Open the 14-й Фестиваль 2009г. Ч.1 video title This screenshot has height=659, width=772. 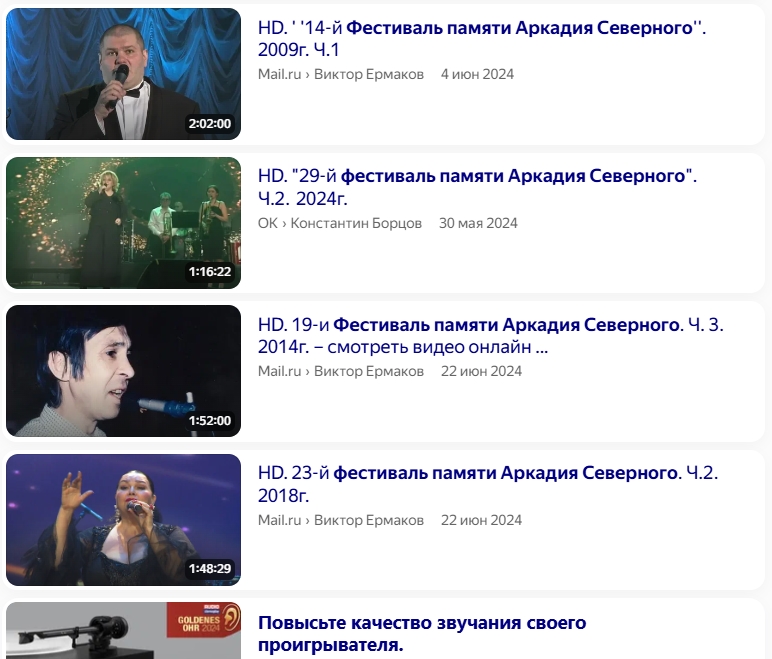[482, 38]
